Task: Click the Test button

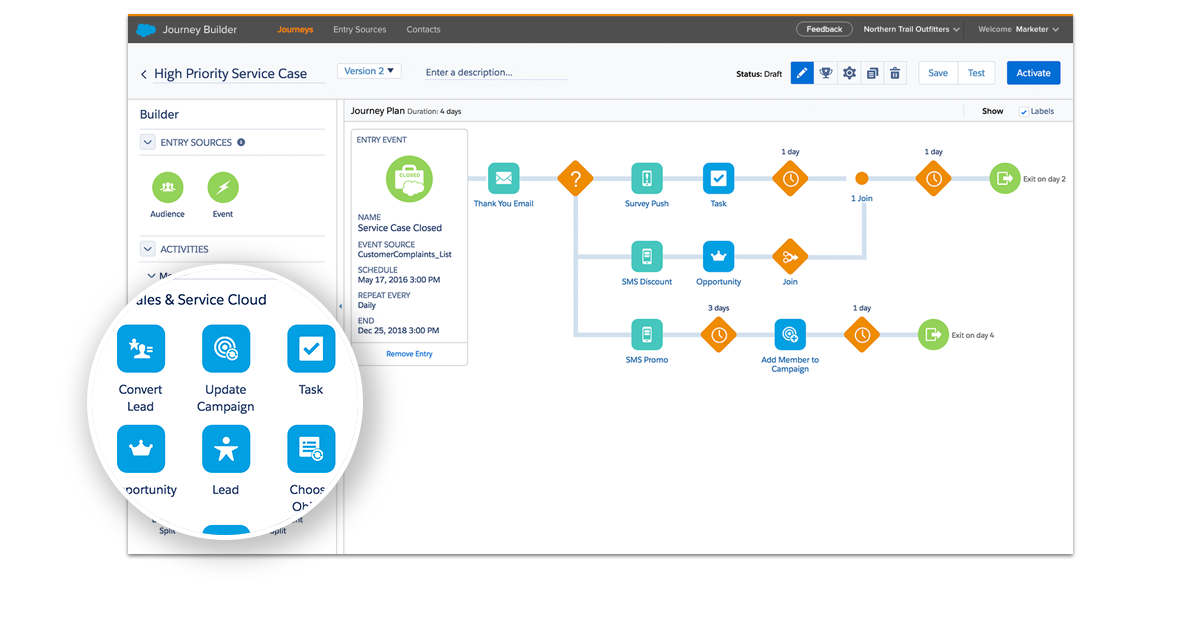Action: pyautogui.click(x=977, y=73)
